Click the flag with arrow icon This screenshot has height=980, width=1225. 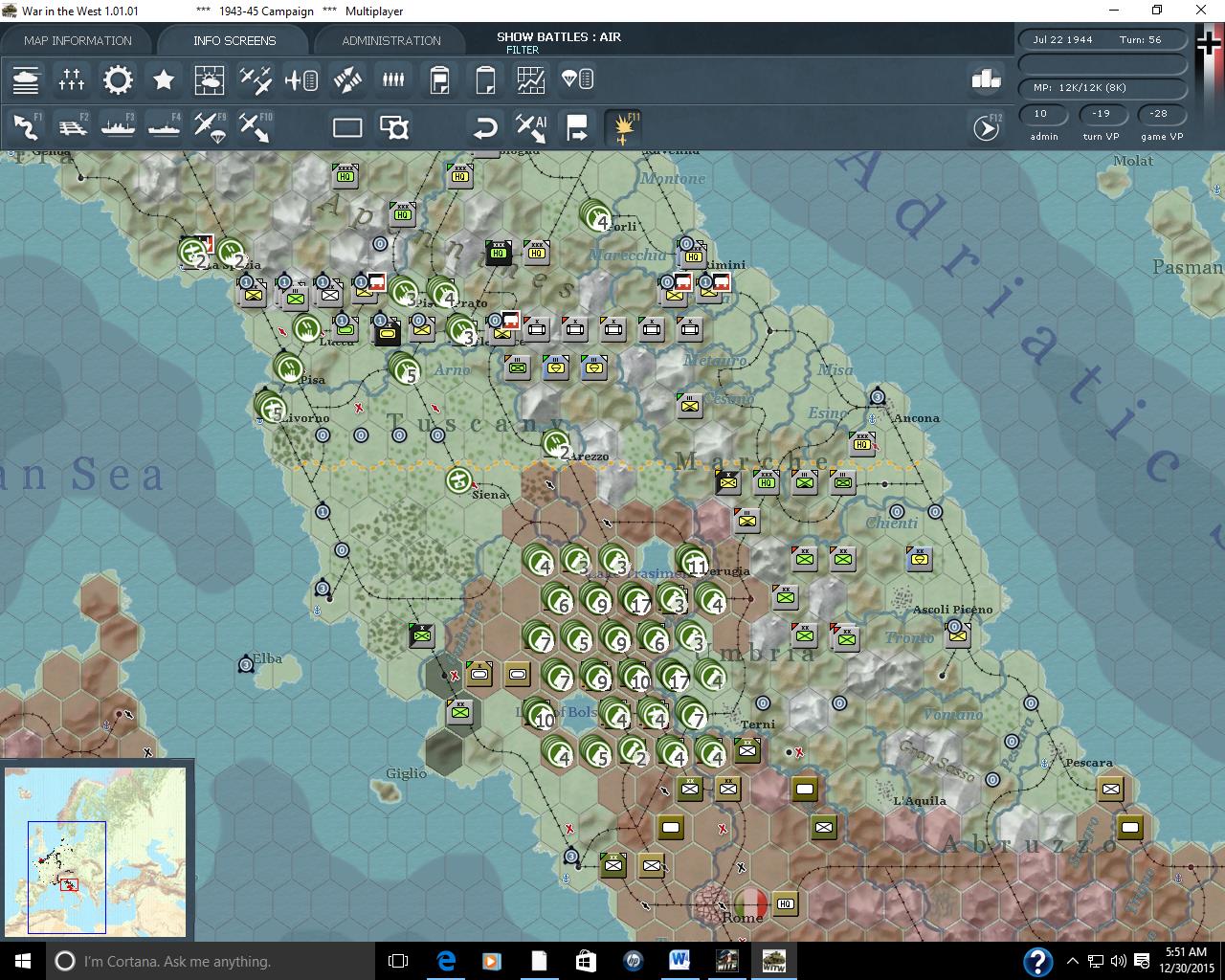coord(577,127)
